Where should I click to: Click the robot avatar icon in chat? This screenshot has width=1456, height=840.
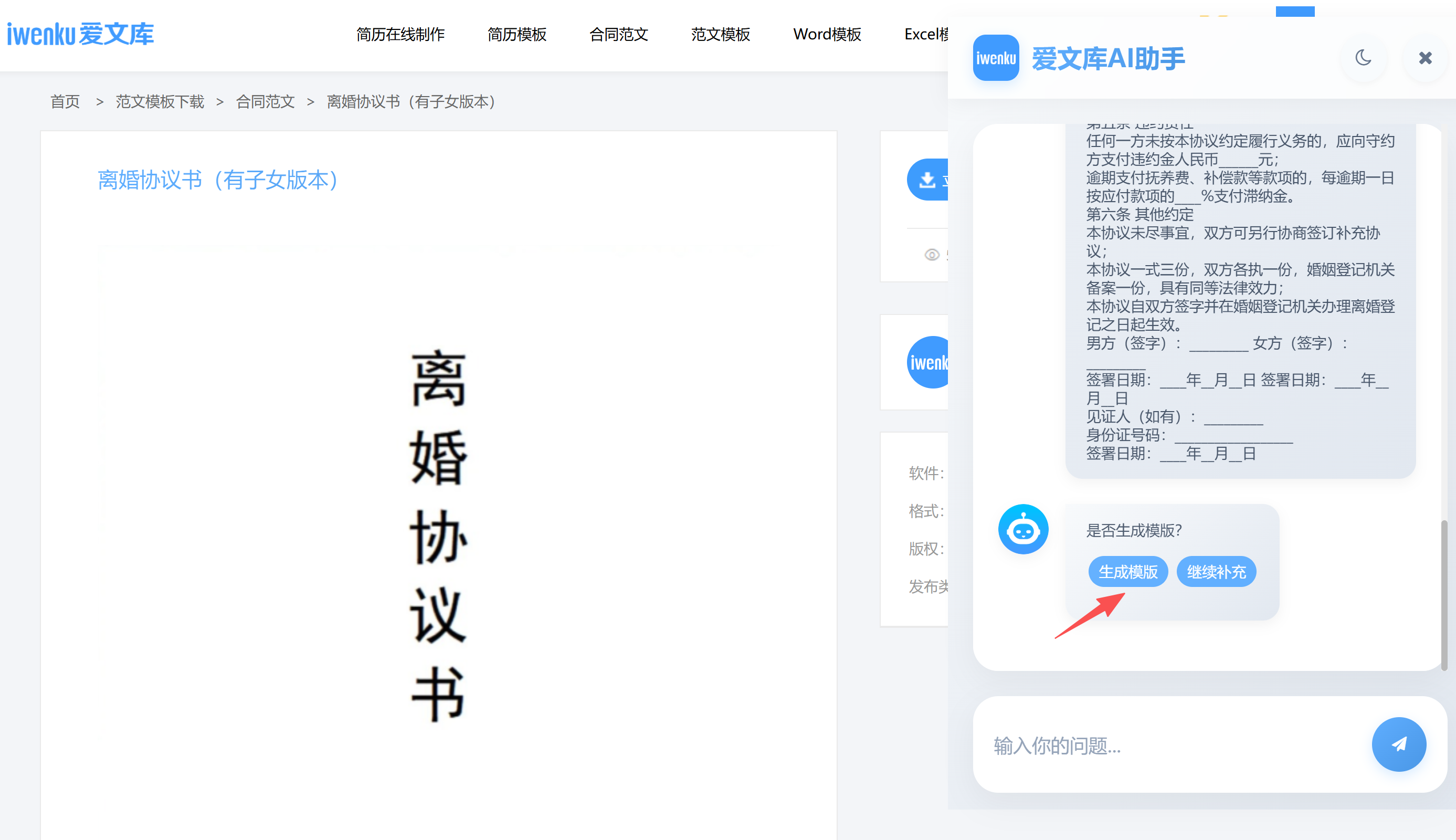(x=1023, y=529)
